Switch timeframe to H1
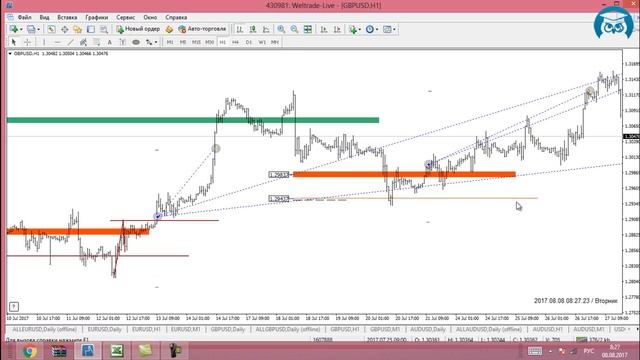Image resolution: width=640 pixels, height=360 pixels. [222, 42]
